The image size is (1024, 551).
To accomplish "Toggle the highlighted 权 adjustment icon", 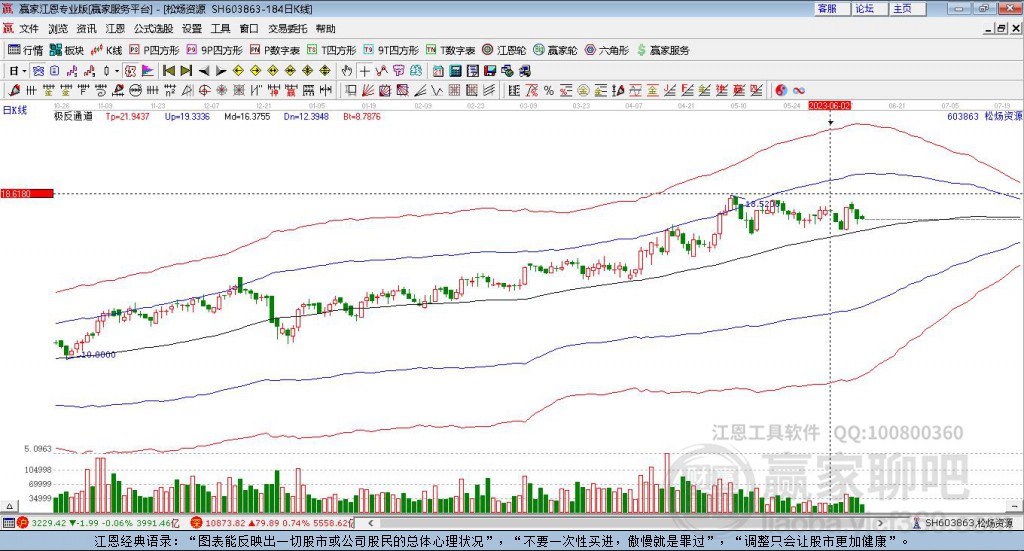I will (x=131, y=71).
